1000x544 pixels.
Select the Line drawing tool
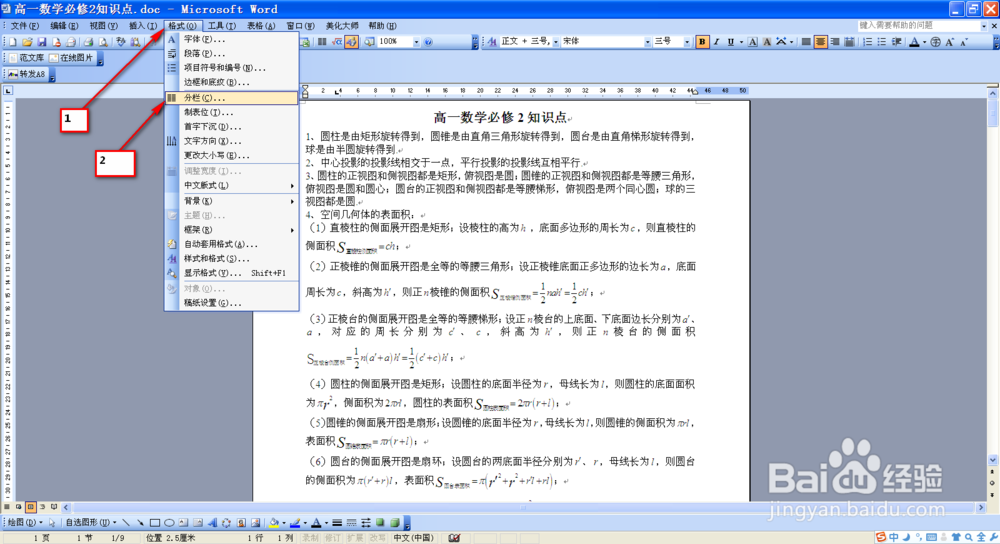(x=126, y=522)
